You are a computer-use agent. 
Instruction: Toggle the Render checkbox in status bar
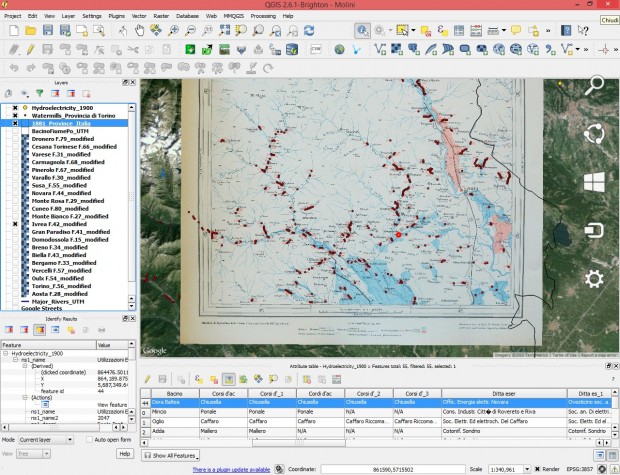(x=537, y=469)
